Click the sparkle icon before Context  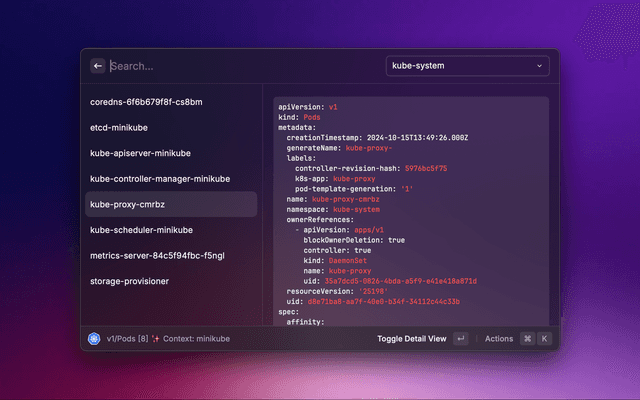pos(156,339)
